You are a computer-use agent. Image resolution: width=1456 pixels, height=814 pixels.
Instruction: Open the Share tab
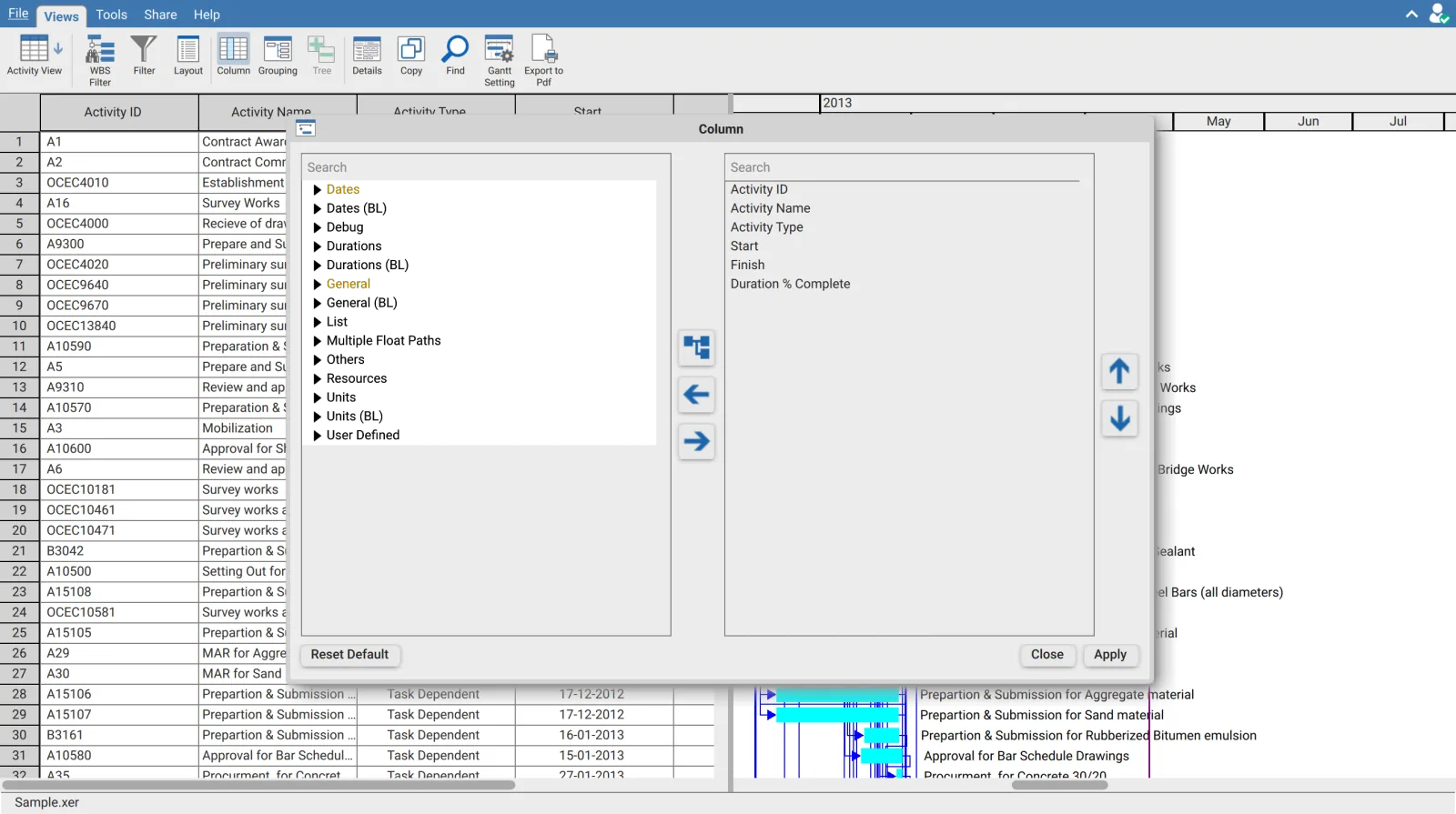point(160,15)
